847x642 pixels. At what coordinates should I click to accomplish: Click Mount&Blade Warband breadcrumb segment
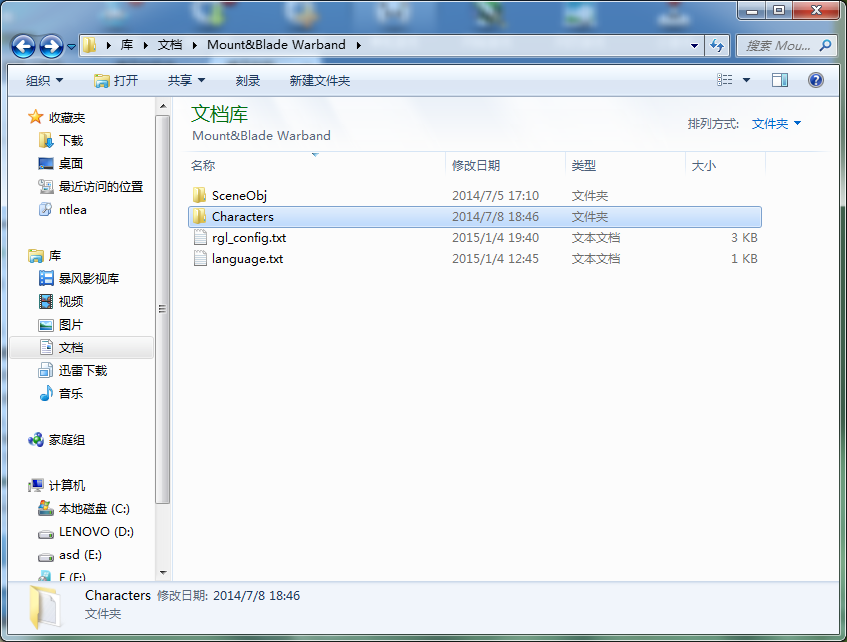point(276,45)
